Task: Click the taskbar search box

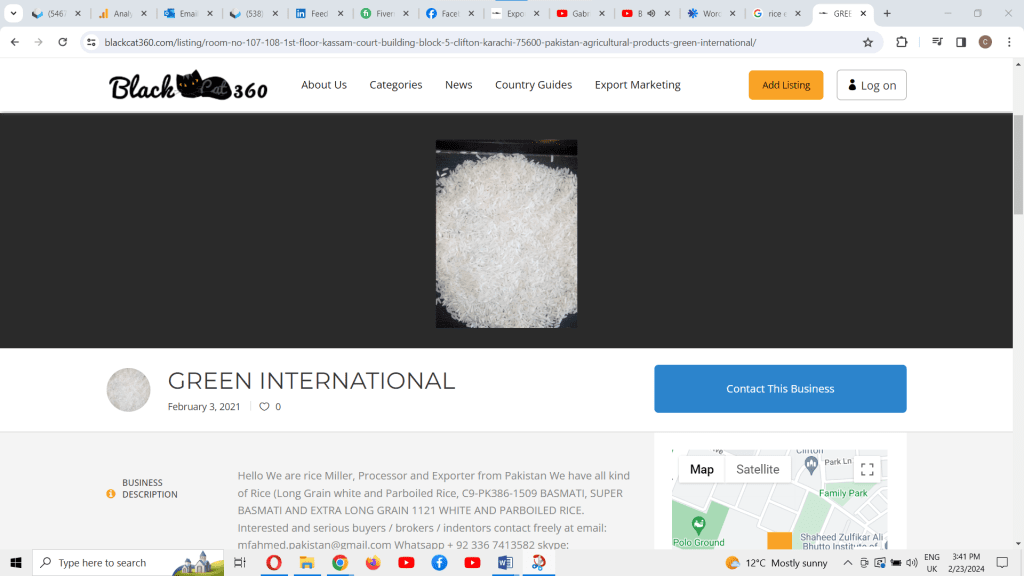Action: tap(128, 562)
